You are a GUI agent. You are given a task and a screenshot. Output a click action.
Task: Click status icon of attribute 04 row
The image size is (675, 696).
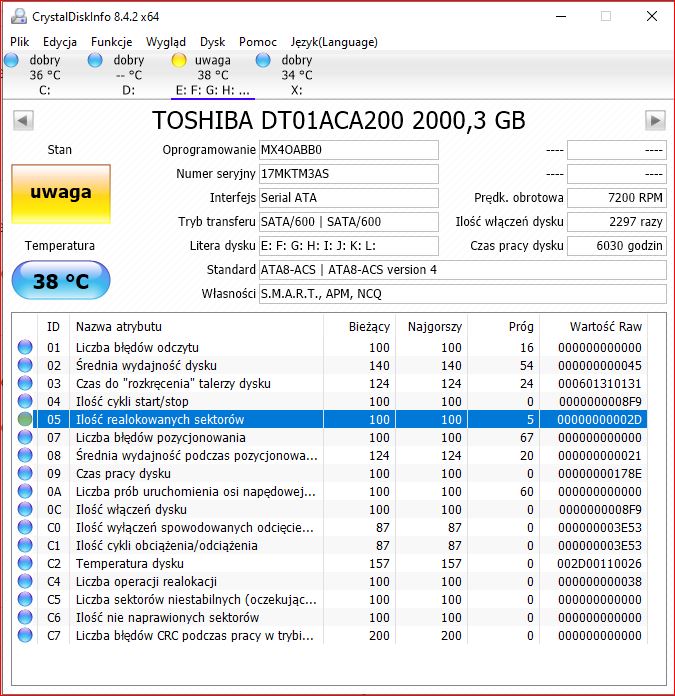coord(25,401)
